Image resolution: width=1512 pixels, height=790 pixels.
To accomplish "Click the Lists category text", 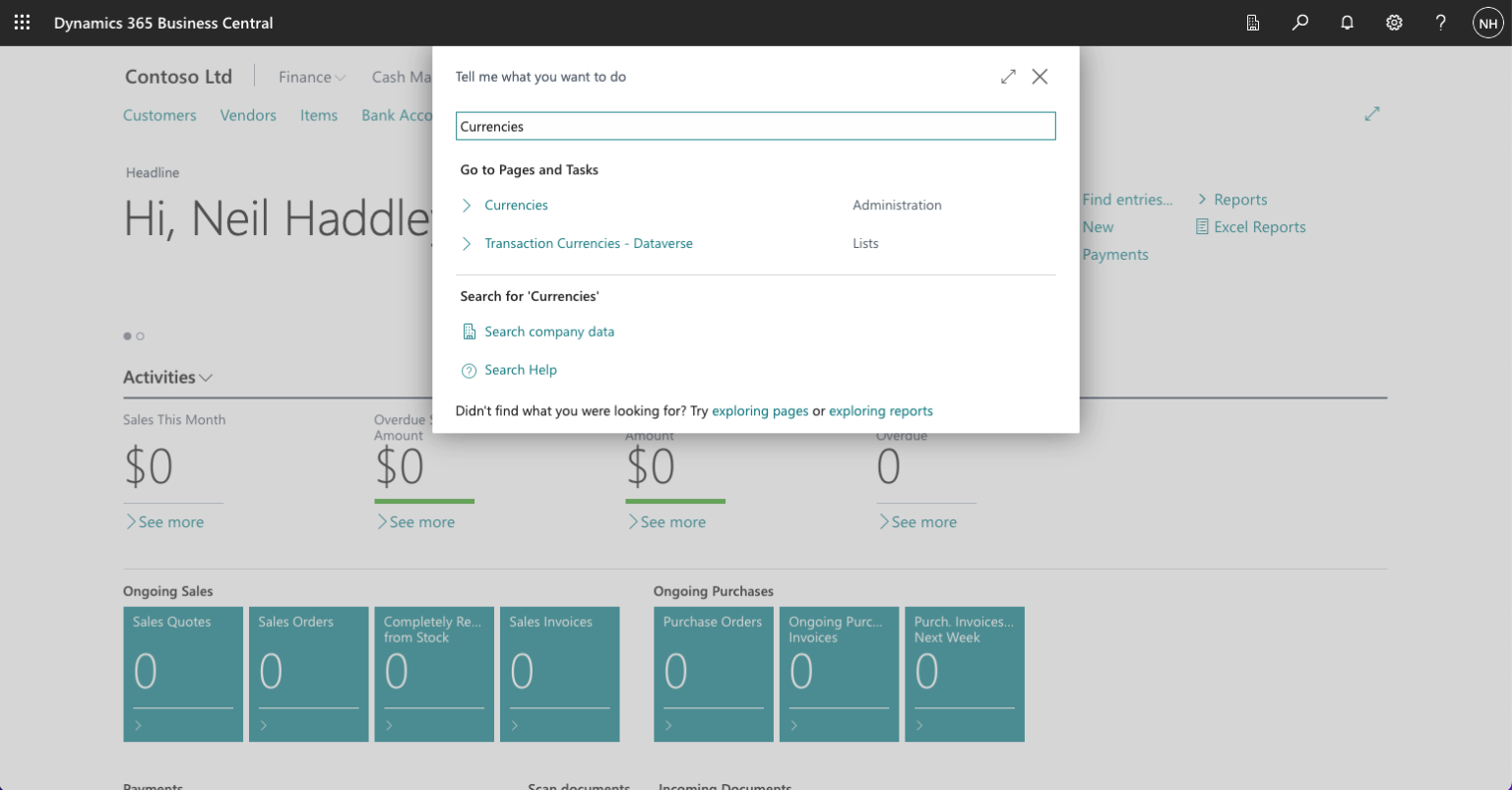I will tap(865, 243).
